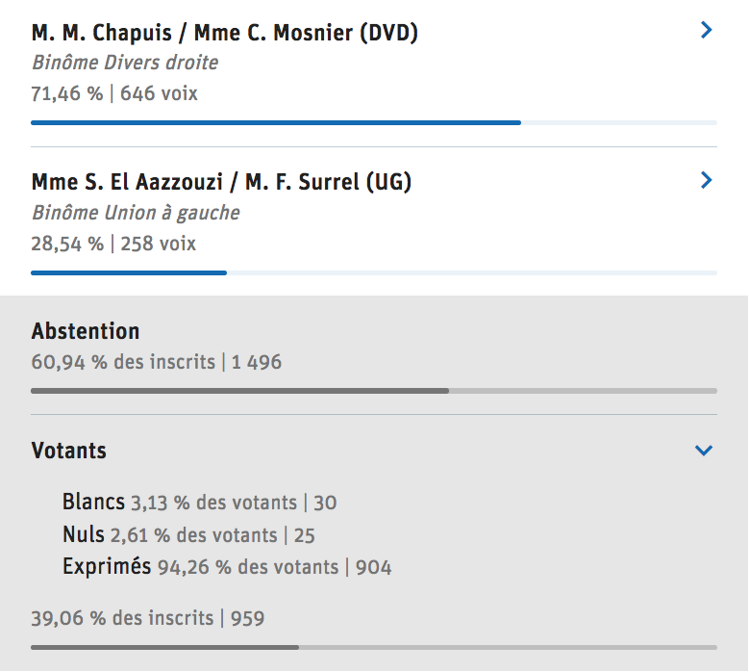Click Mme S. El Aazzouzi / M. F. Surrel (UG)
This screenshot has width=749, height=672.
pyautogui.click(x=221, y=182)
